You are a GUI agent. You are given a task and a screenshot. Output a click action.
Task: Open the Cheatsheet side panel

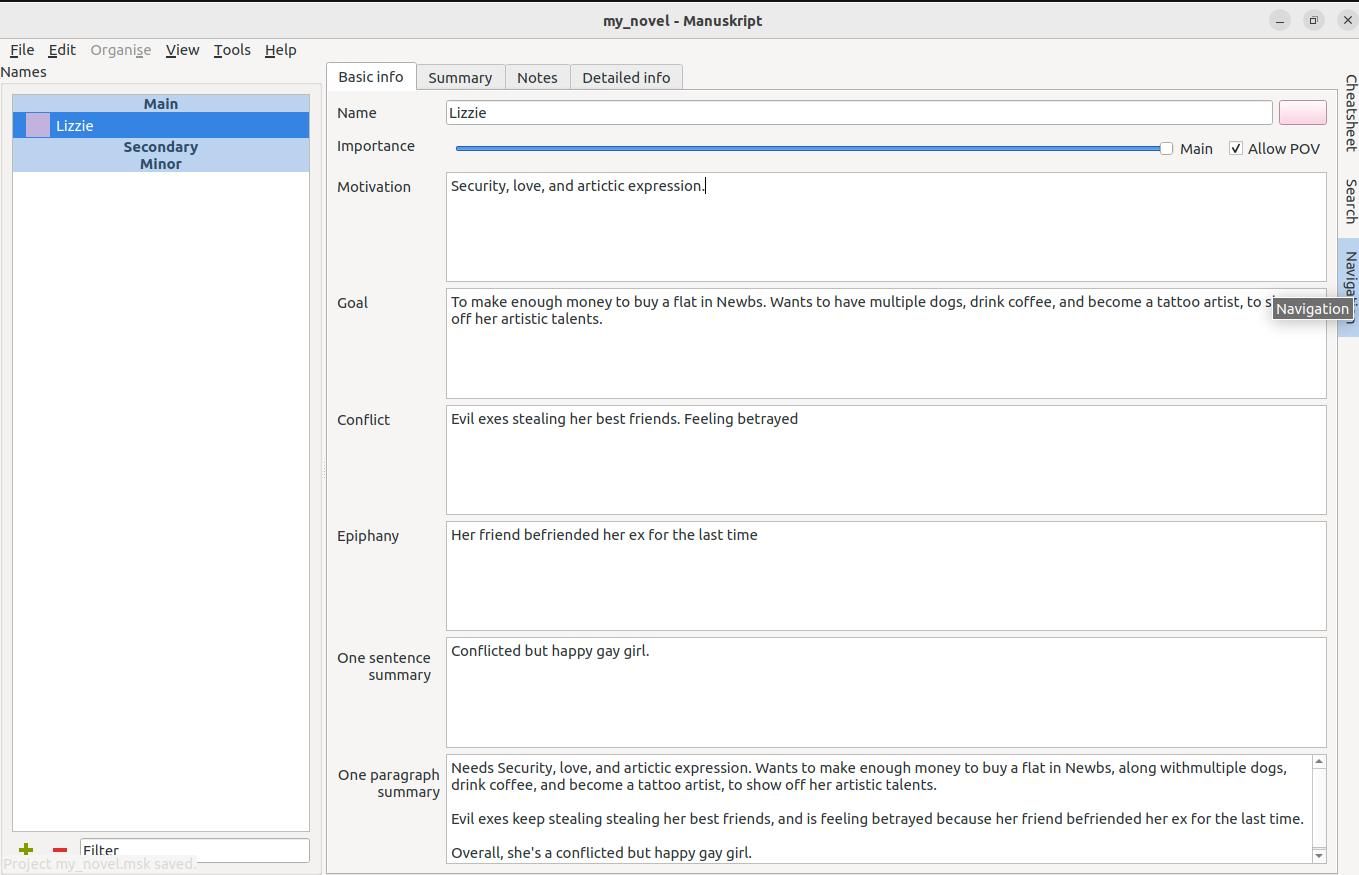tap(1349, 112)
